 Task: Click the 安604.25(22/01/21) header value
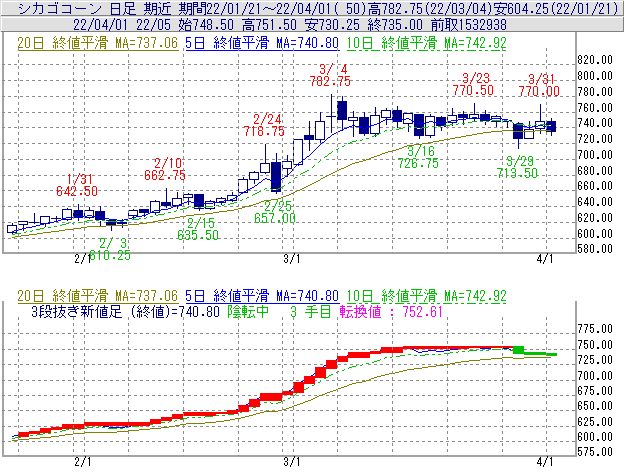[556, 8]
